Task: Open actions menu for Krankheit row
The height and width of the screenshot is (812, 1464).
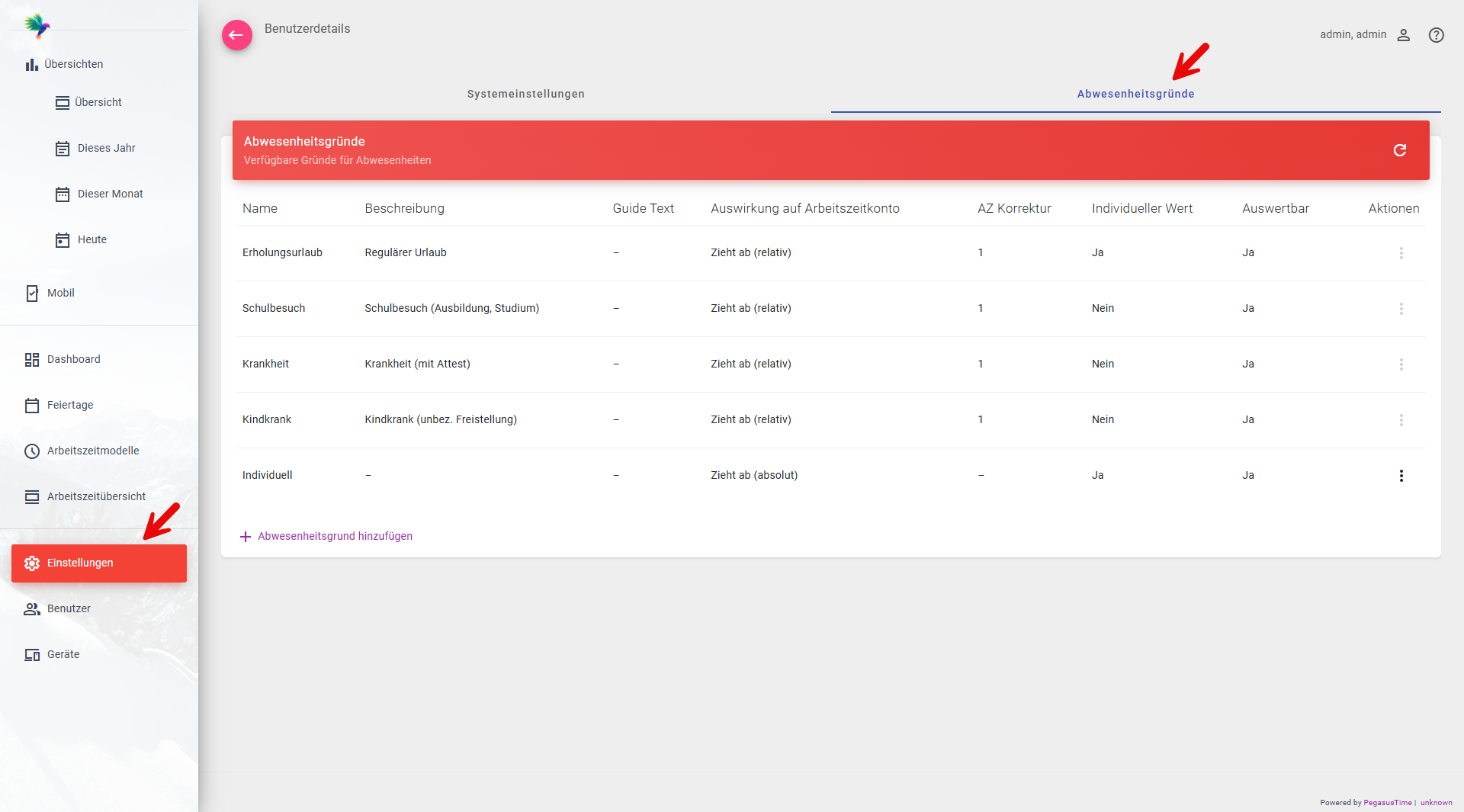Action: (x=1401, y=364)
